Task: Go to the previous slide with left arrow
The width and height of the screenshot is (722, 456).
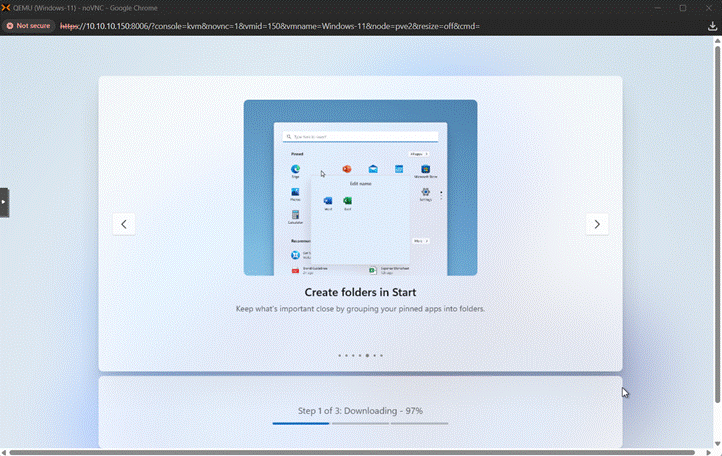Action: pyautogui.click(x=124, y=224)
